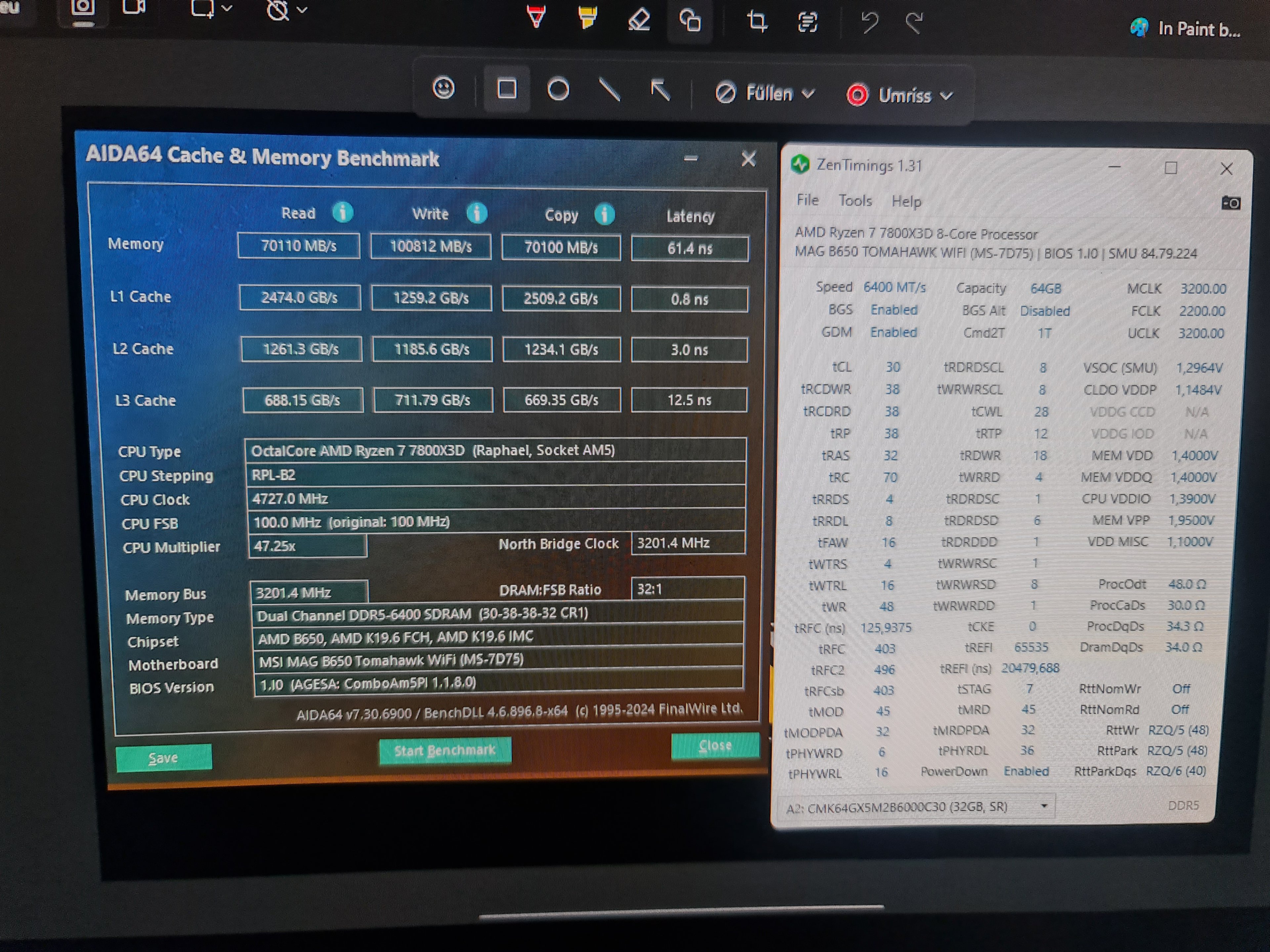Insert an emoji with the smiley icon
This screenshot has height=952, width=1270.
click(x=443, y=88)
